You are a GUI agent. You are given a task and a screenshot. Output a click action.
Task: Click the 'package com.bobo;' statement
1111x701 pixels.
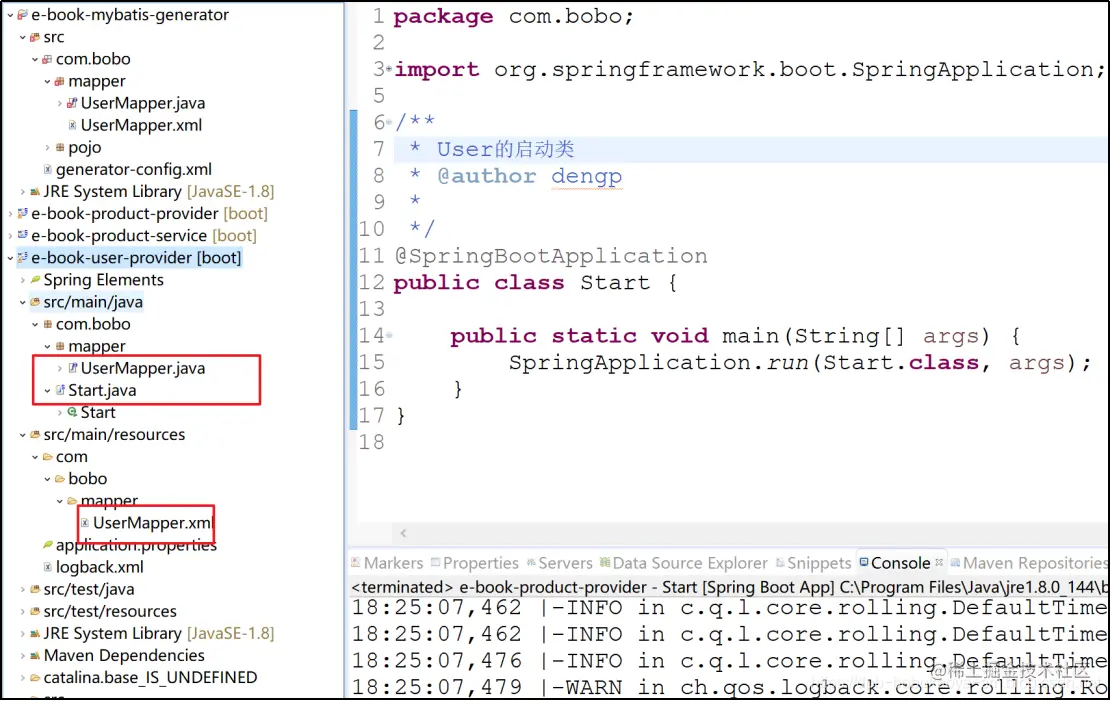click(514, 16)
